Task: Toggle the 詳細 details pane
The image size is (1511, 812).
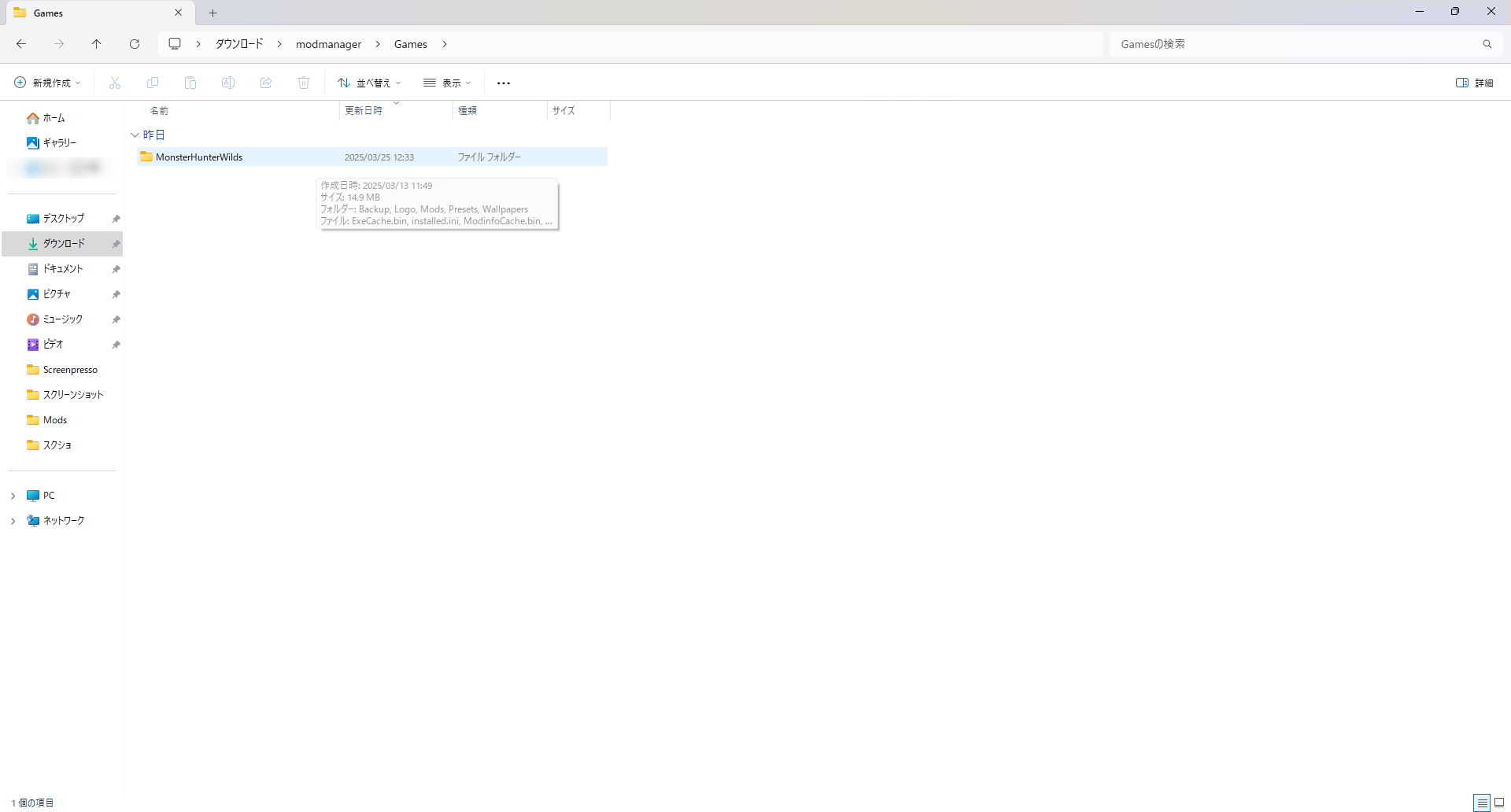Action: [1474, 83]
